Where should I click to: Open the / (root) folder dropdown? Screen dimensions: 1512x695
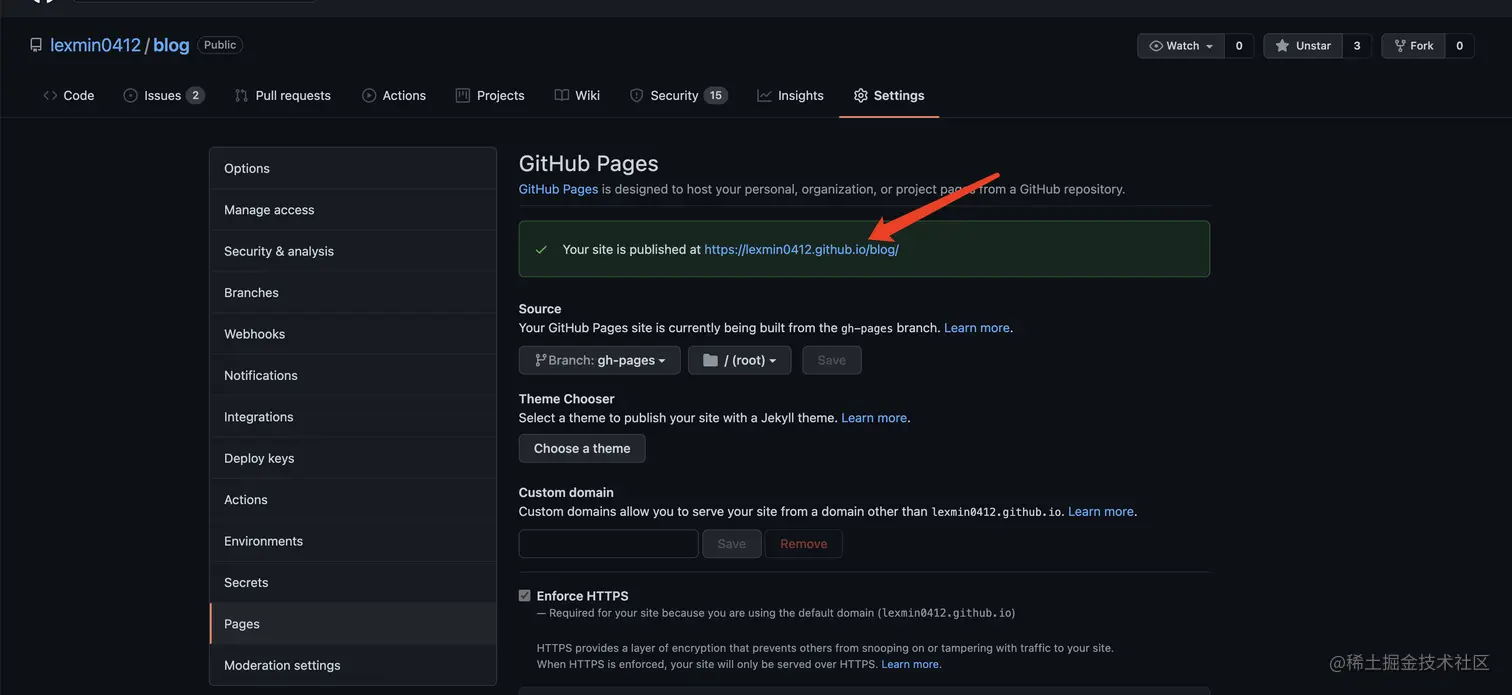(740, 360)
